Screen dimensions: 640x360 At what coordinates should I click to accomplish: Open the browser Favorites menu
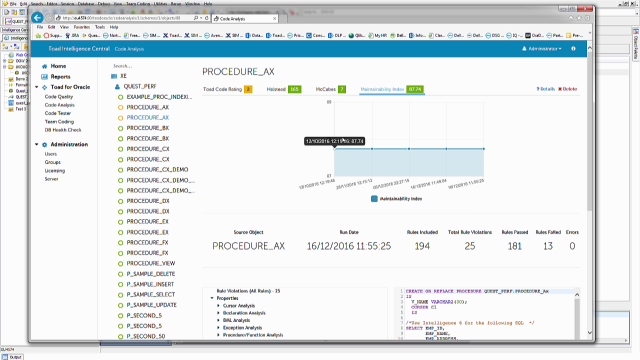click(82, 27)
